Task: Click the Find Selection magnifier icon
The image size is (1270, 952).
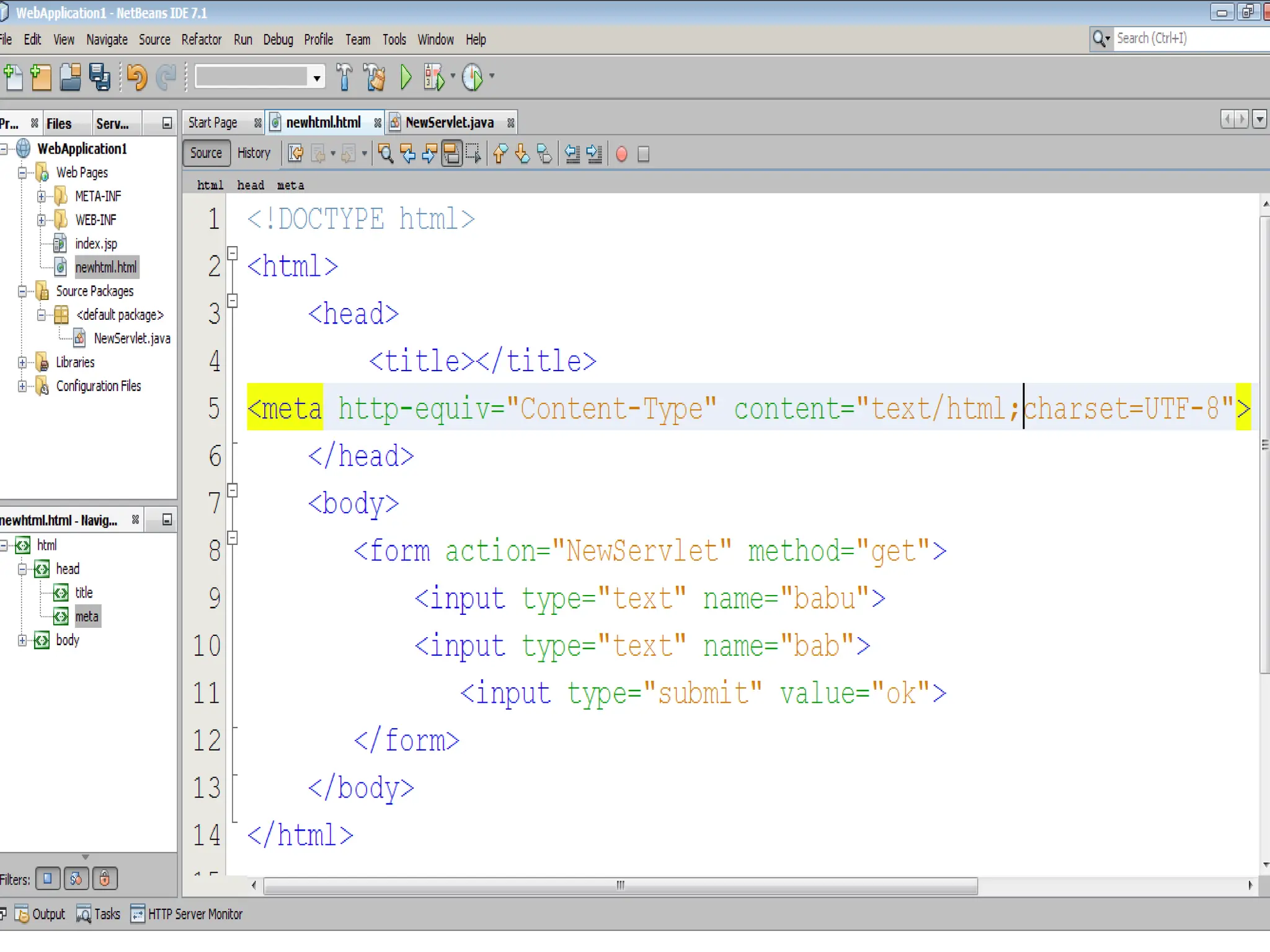Action: [385, 154]
